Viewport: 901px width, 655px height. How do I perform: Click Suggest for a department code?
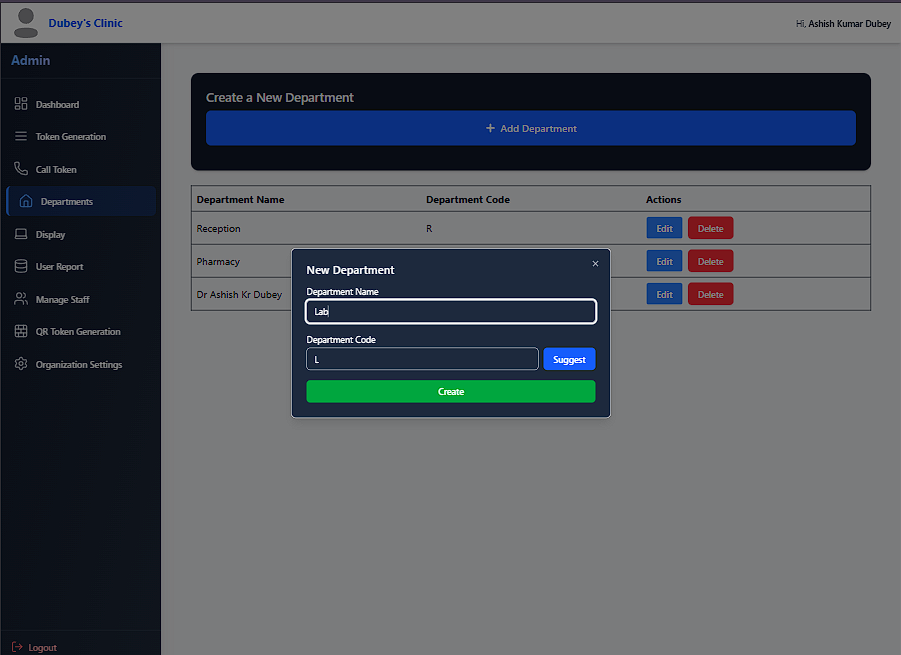(x=568, y=359)
